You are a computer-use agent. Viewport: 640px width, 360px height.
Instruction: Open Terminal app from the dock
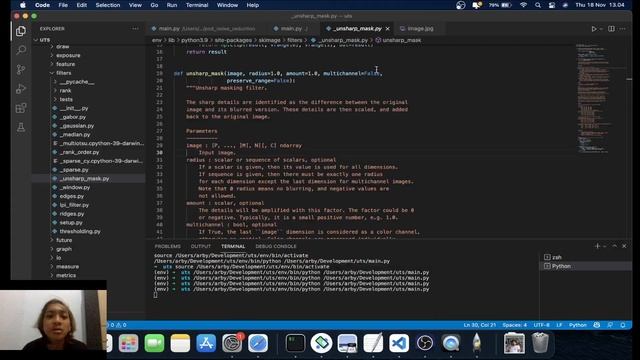tap(295, 343)
